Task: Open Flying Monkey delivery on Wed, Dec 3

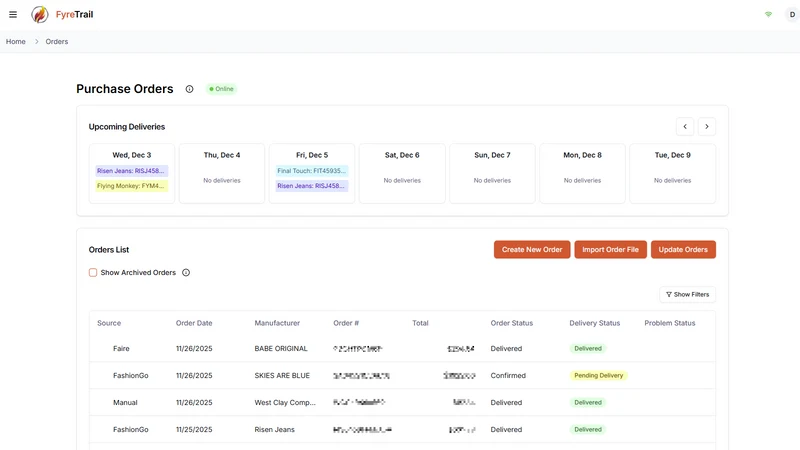Action: point(131,186)
